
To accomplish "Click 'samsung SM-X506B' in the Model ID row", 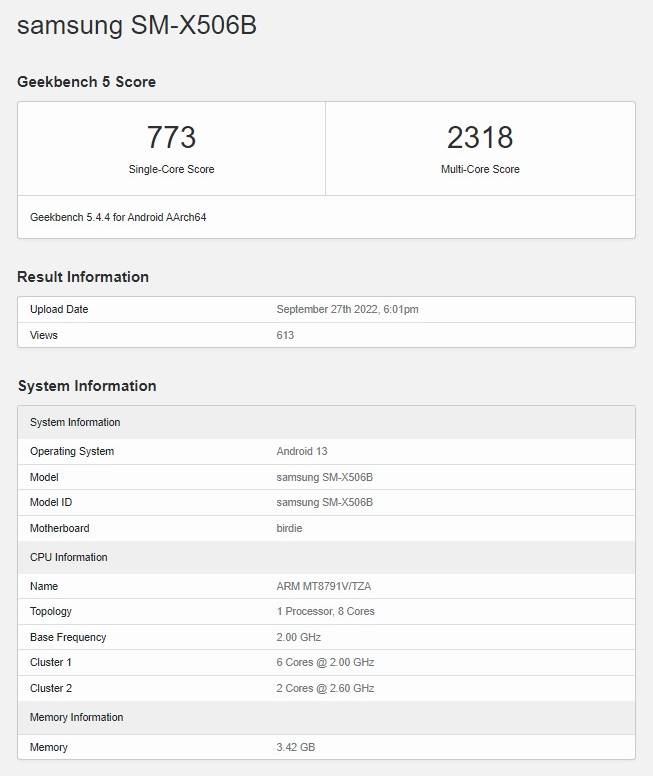I will (x=324, y=502).
